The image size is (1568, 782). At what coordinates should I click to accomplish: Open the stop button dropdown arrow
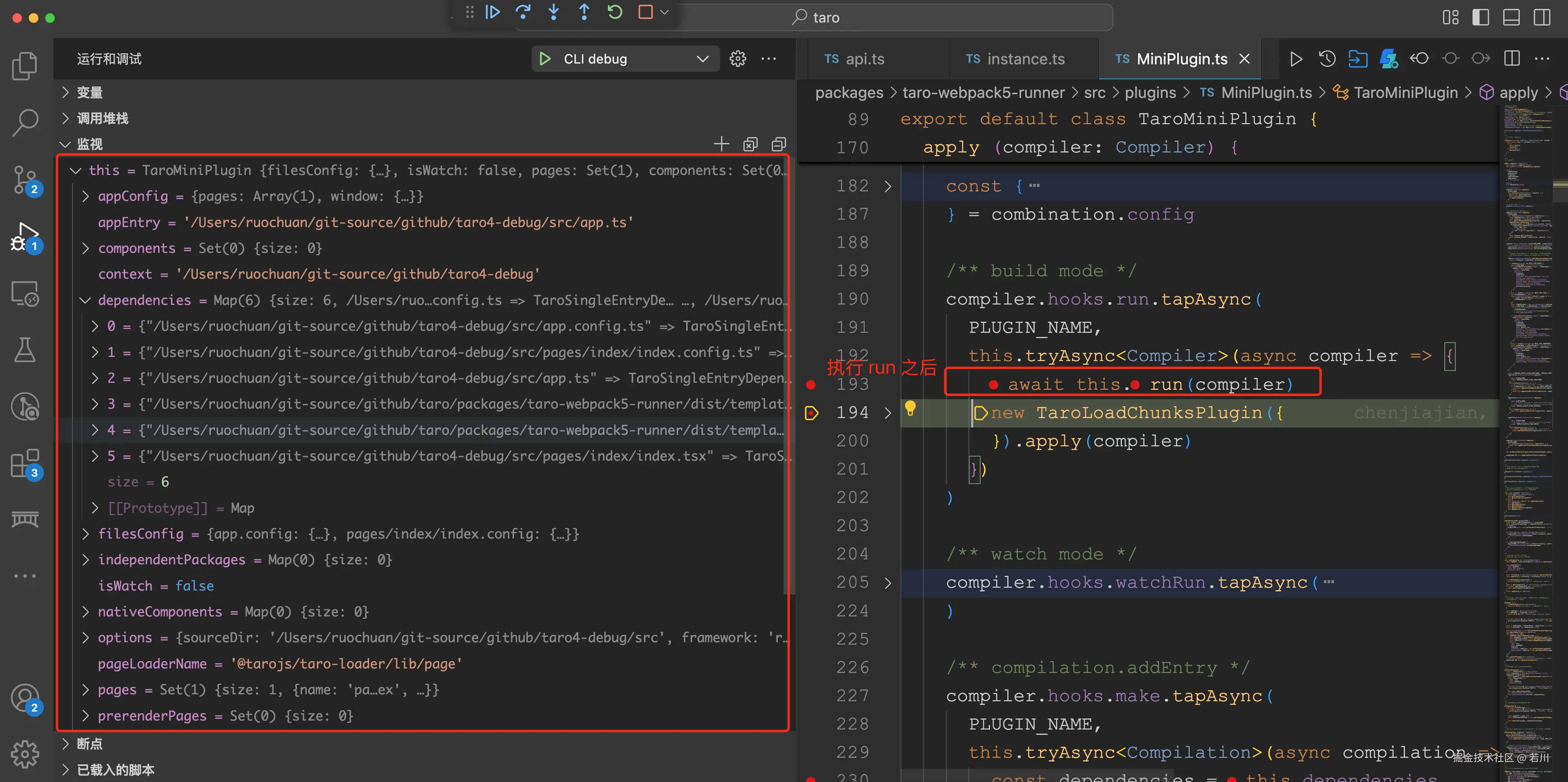click(665, 12)
